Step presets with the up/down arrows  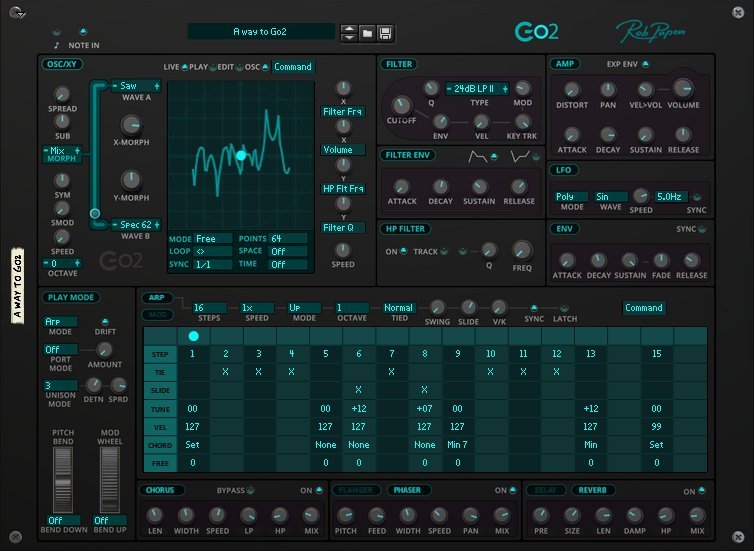click(349, 34)
